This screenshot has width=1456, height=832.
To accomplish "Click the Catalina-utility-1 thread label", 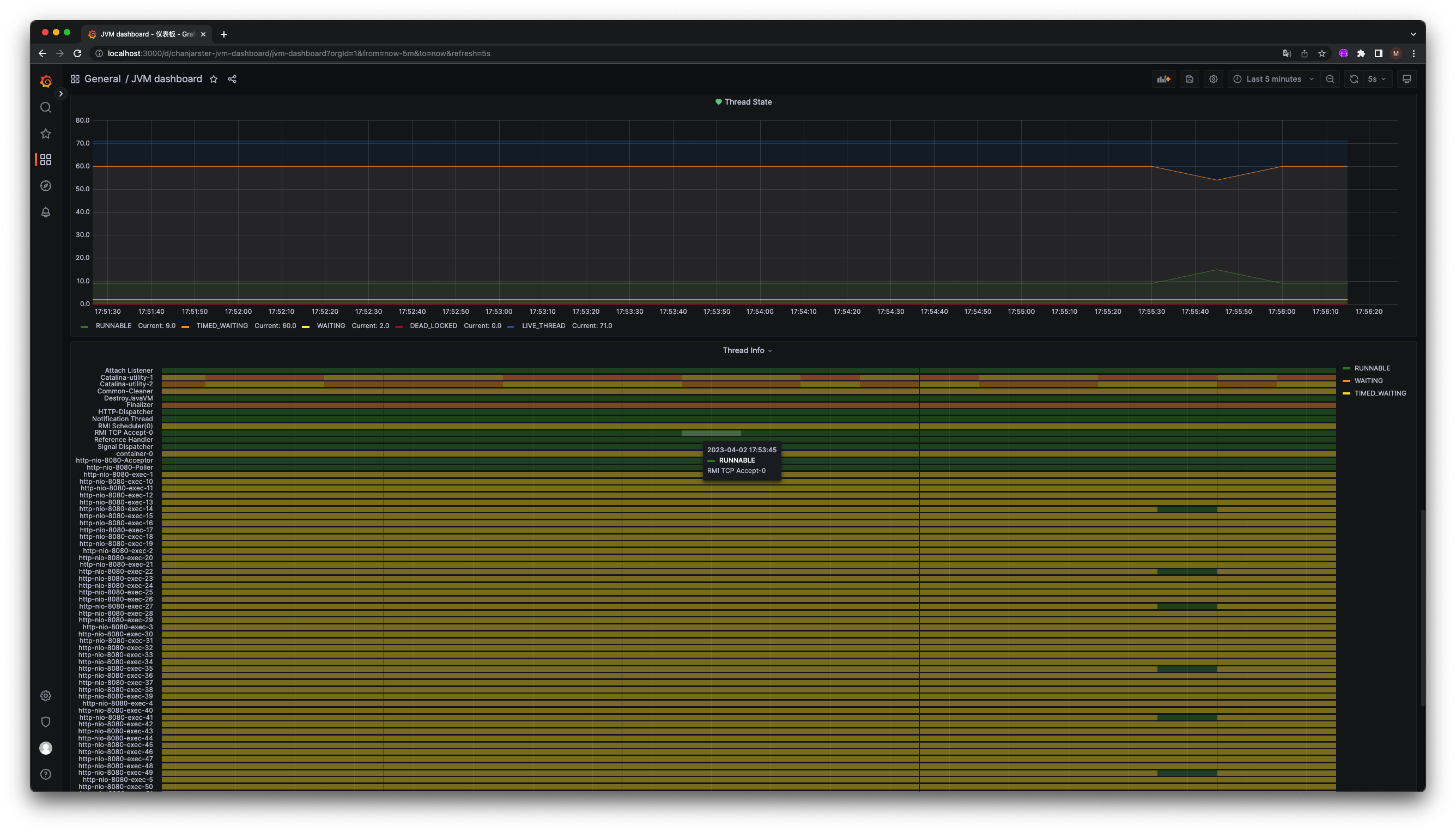I will tap(126, 377).
